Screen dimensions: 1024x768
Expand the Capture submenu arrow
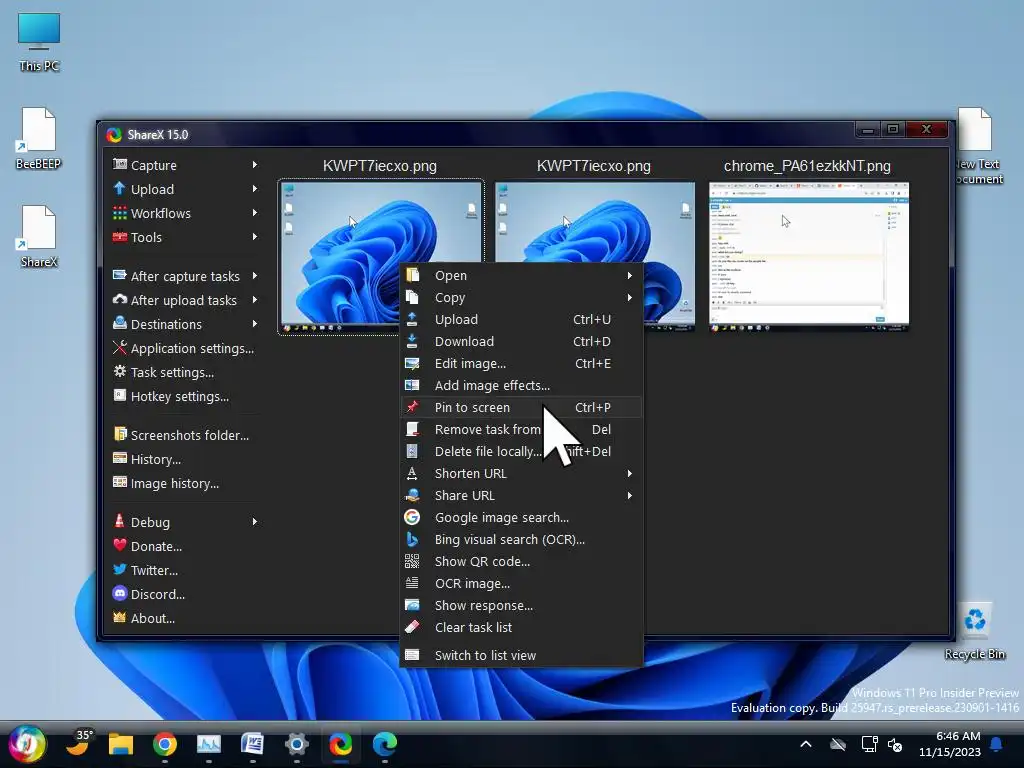click(x=255, y=165)
